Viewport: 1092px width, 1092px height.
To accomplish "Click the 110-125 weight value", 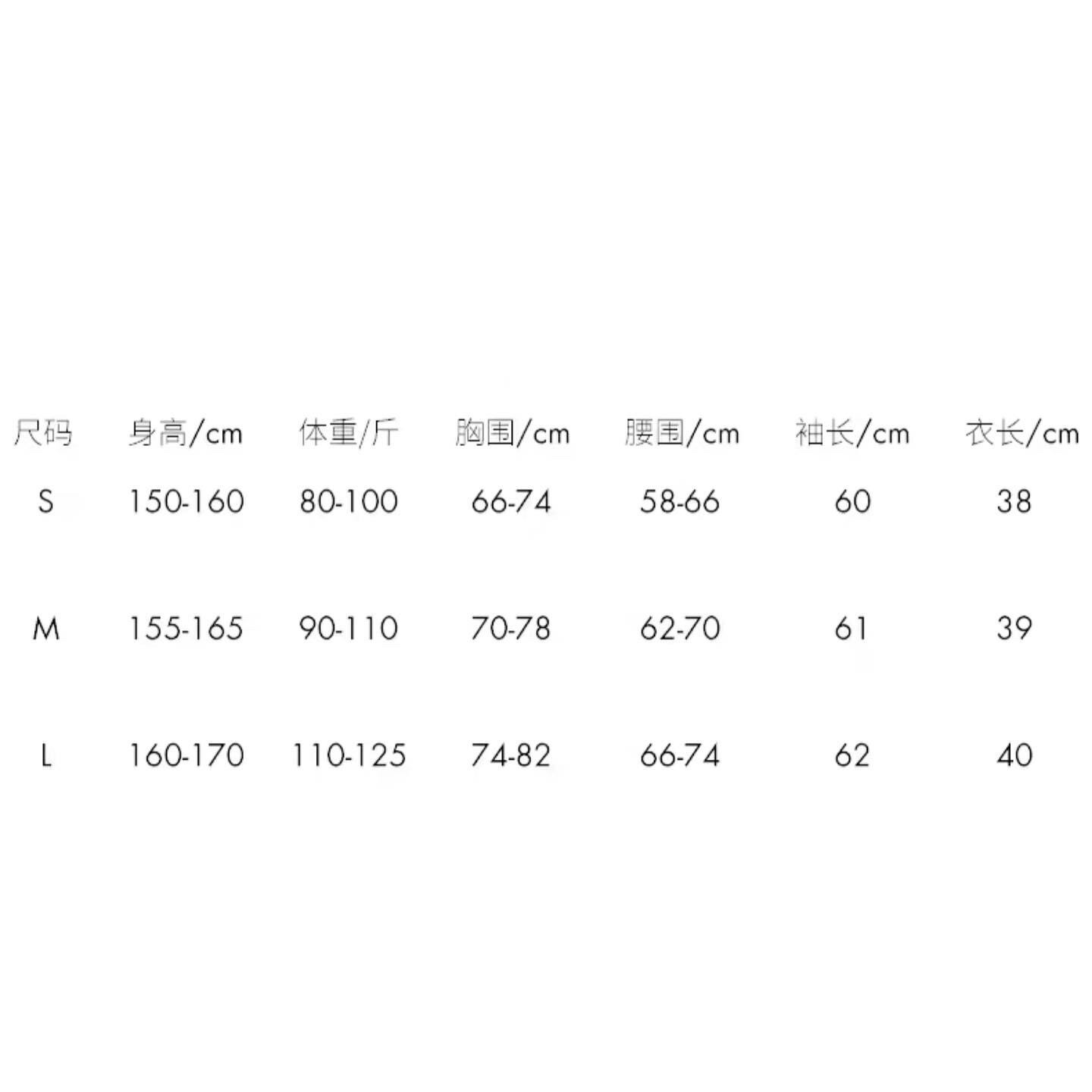I will click(x=349, y=755).
